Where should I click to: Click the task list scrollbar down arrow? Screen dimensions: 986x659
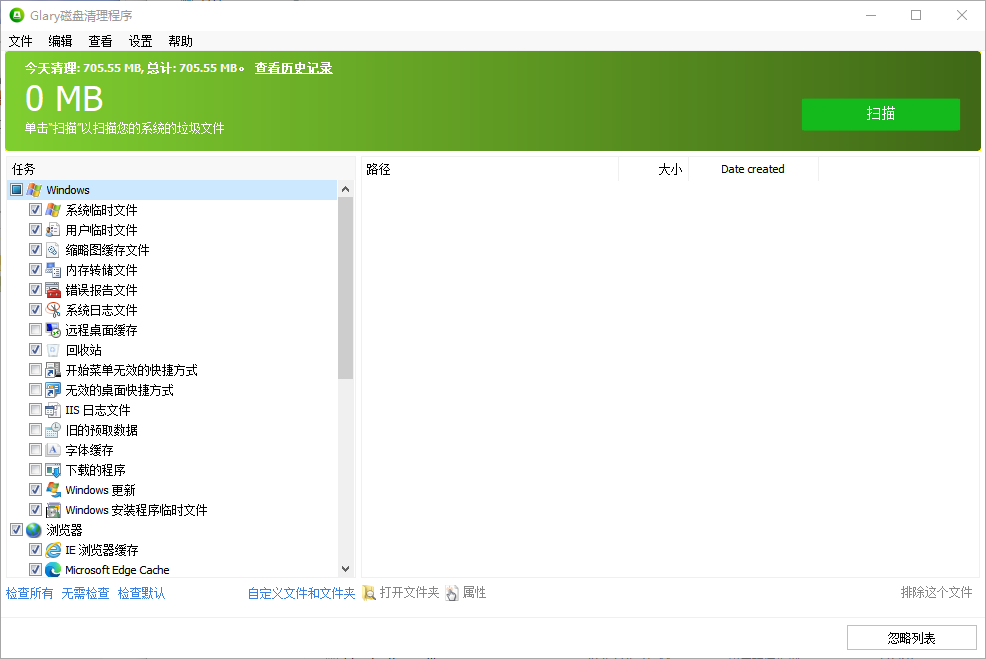(x=345, y=569)
